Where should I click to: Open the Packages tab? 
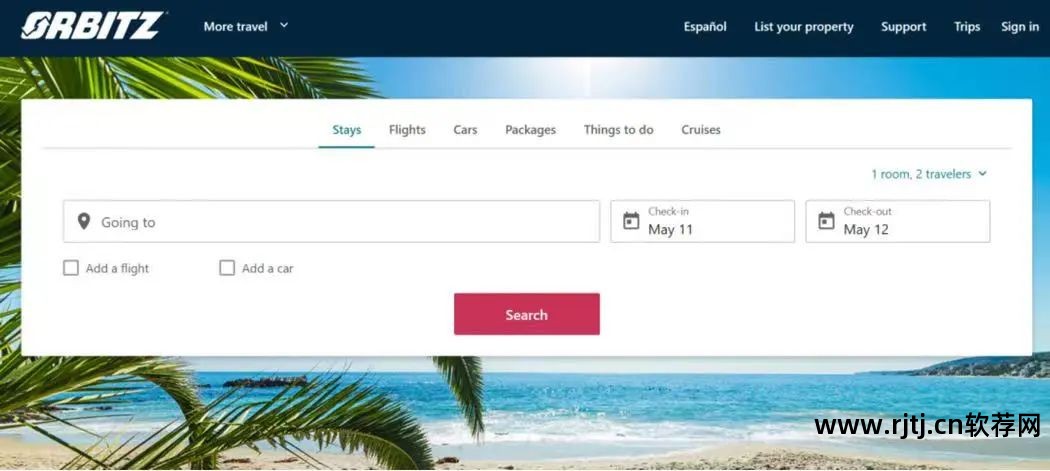click(x=530, y=130)
